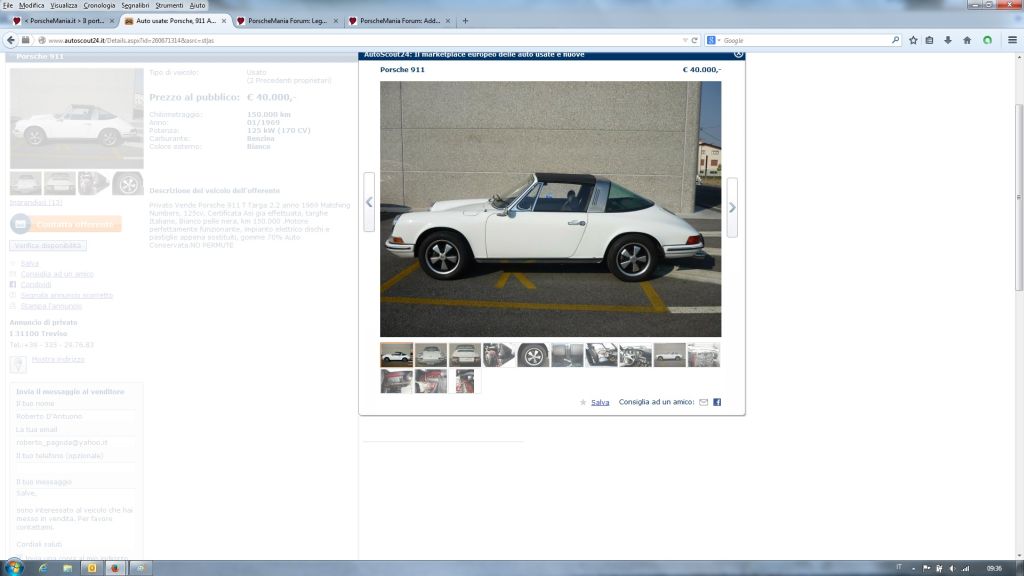Click the search magnifier in Google box
Viewport: 1024px width, 576px height.
895,40
